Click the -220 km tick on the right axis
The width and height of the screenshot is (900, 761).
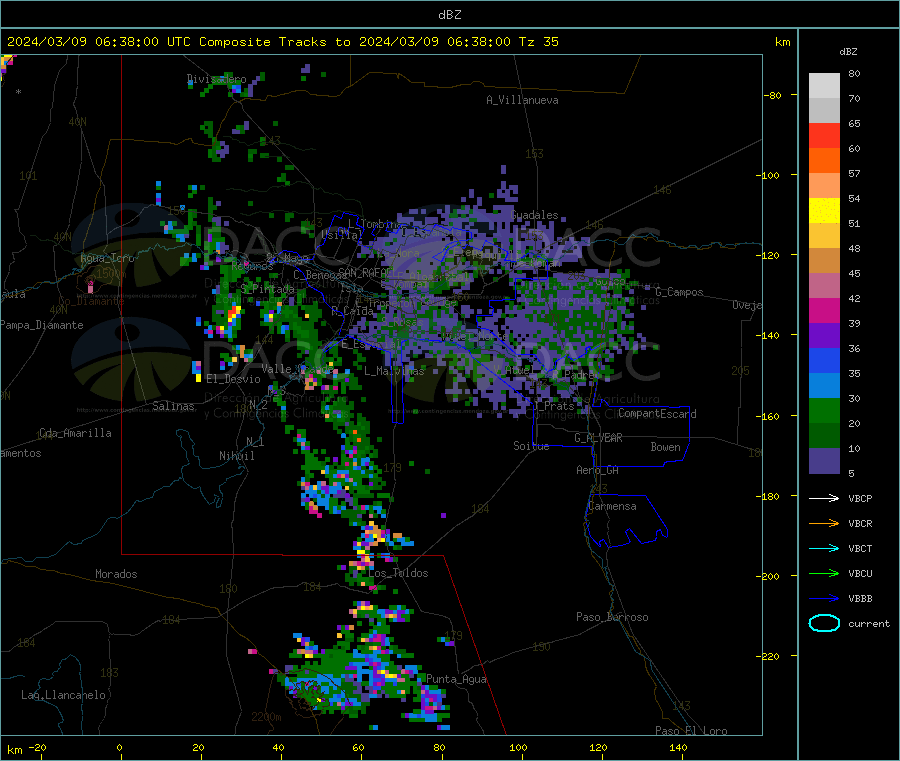(770, 657)
